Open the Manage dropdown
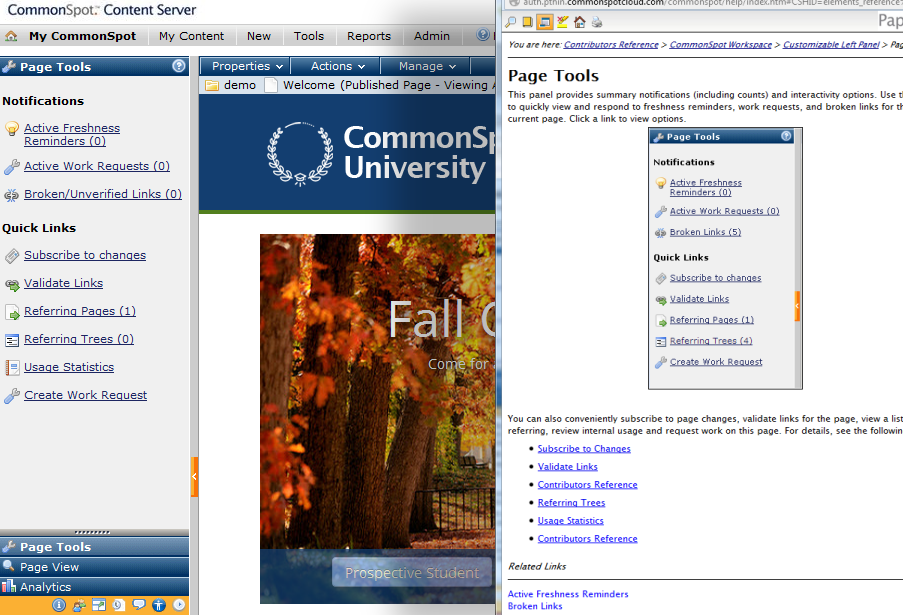Image resolution: width=903 pixels, height=615 pixels. pos(427,66)
